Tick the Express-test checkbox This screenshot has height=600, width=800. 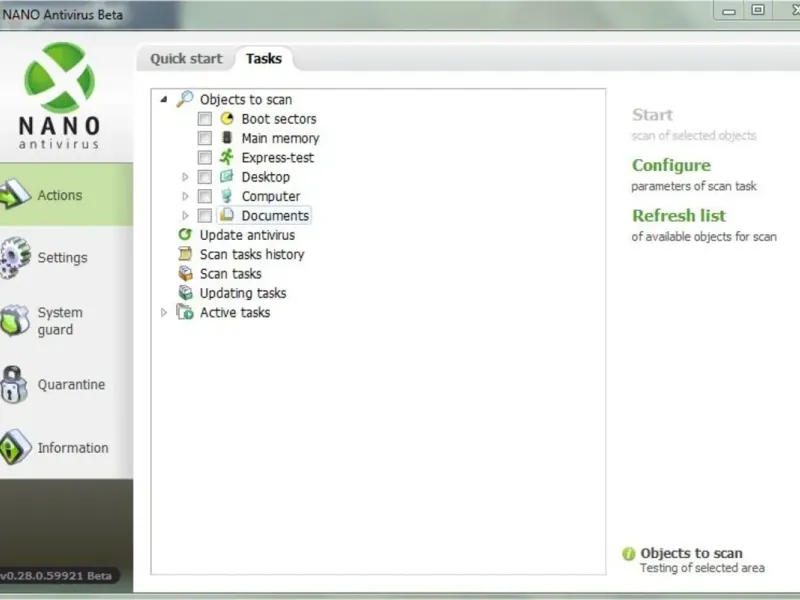point(205,158)
